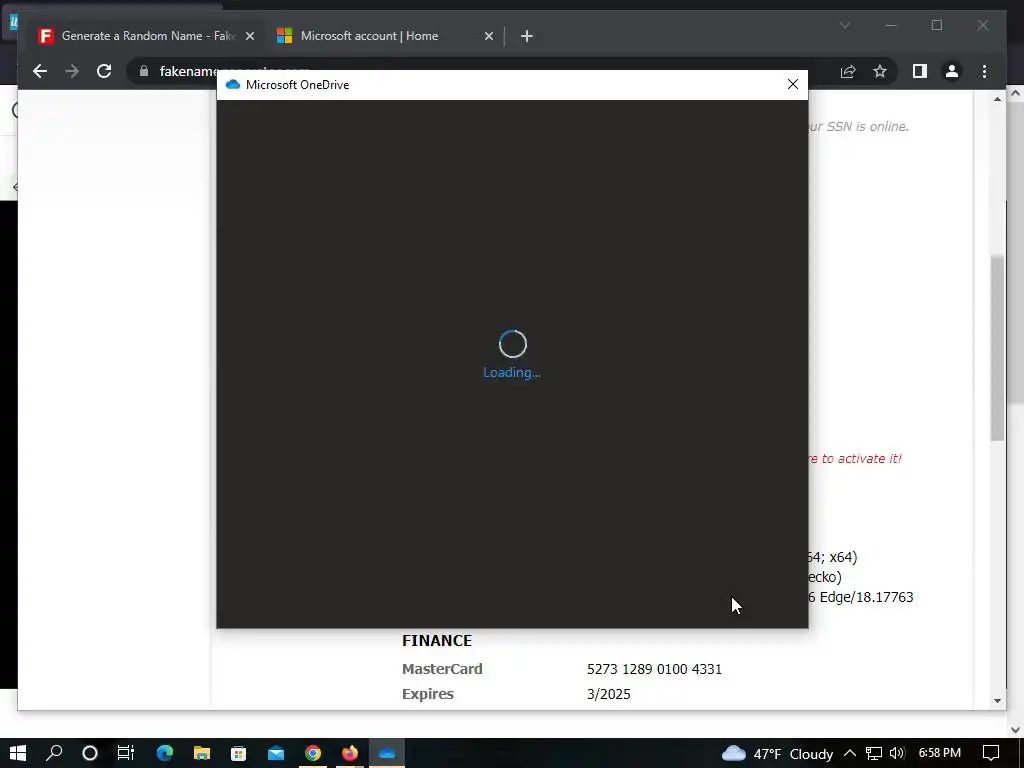Click the fakenamegenerator address bar

[477, 71]
